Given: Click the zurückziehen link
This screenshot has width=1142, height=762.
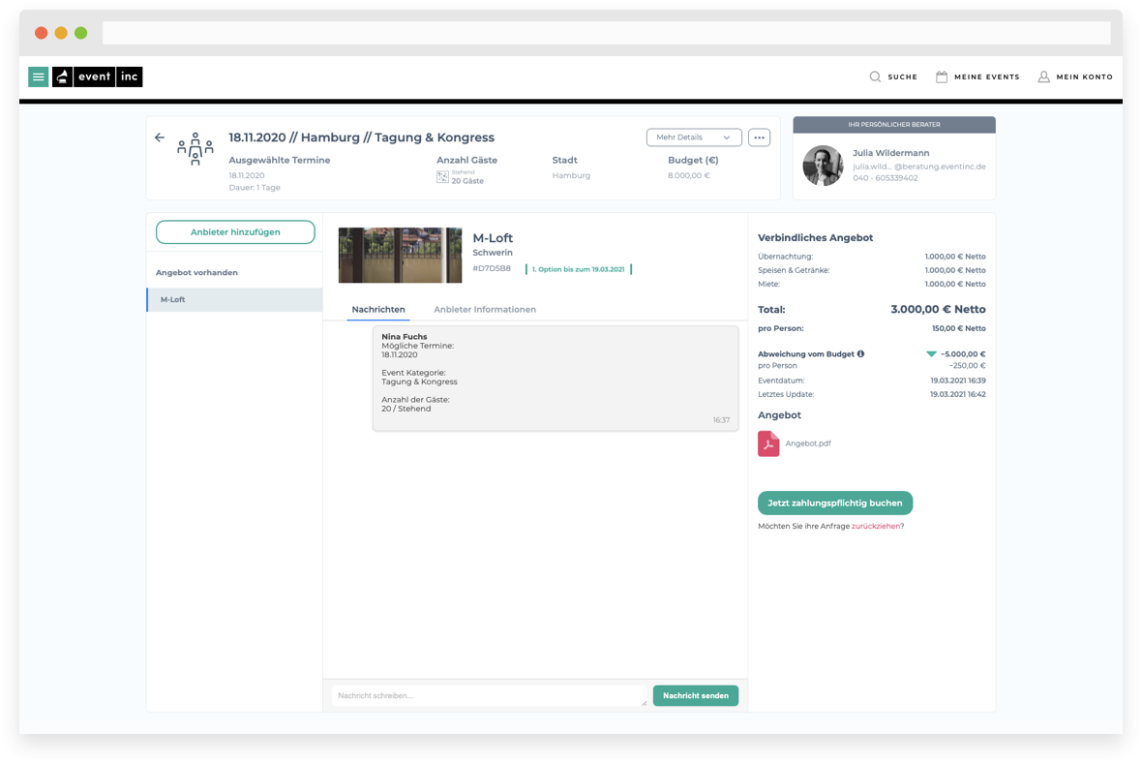Looking at the screenshot, I should (875, 526).
